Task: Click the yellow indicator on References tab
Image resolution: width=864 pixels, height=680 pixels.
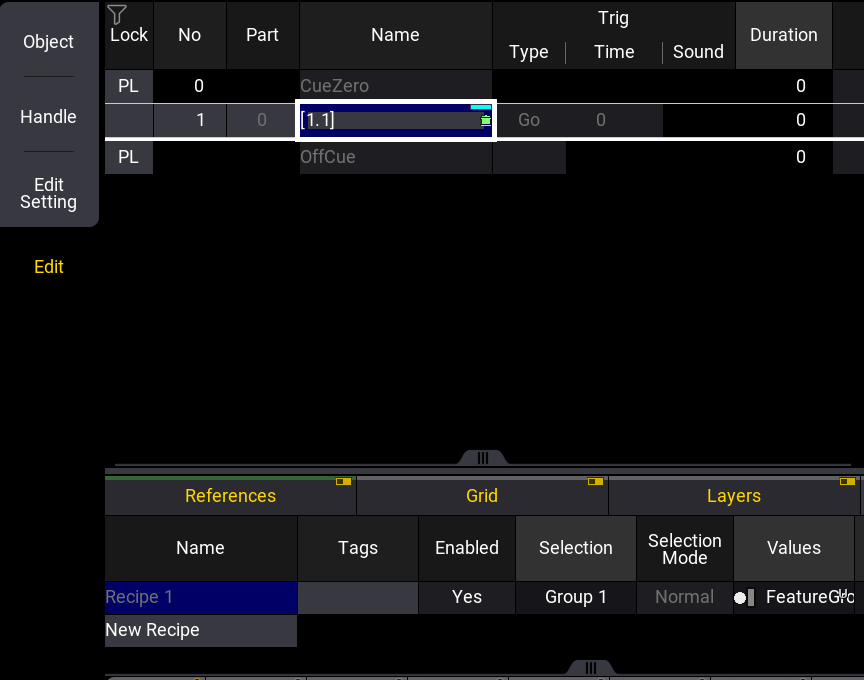Action: tap(343, 482)
